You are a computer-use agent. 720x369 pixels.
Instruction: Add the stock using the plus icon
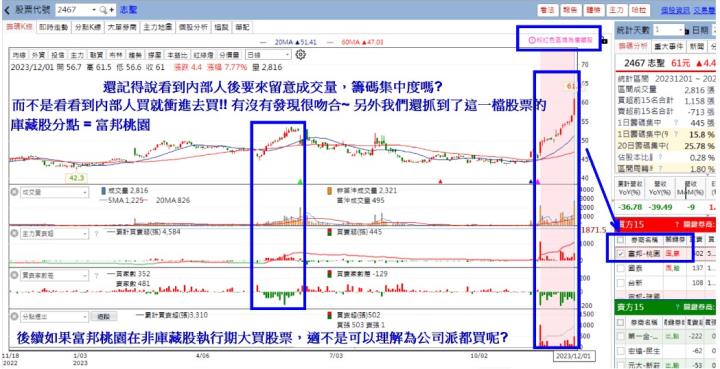[112, 10]
